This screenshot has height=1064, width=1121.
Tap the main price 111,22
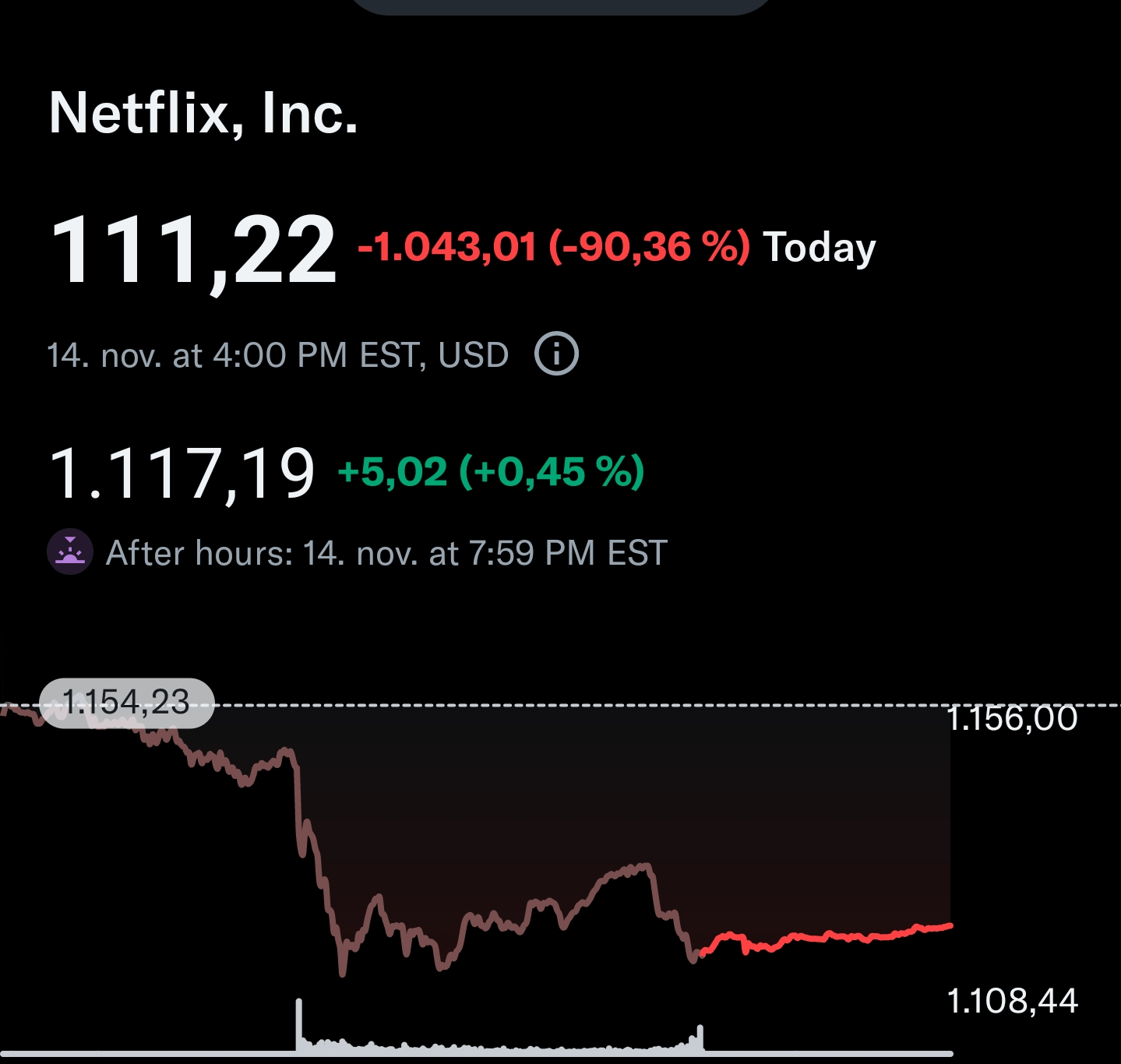pos(192,251)
